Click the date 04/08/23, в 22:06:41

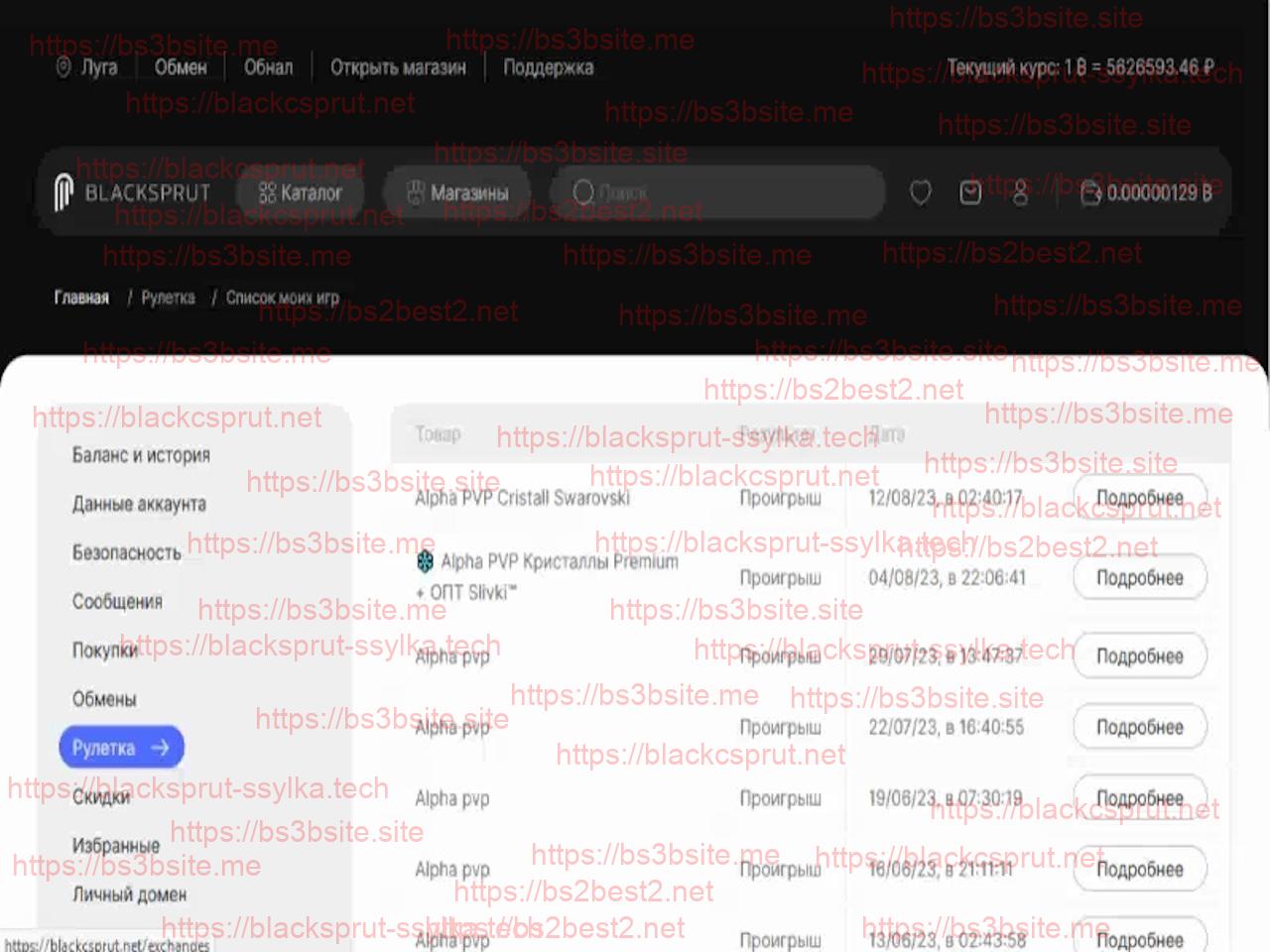click(x=947, y=578)
